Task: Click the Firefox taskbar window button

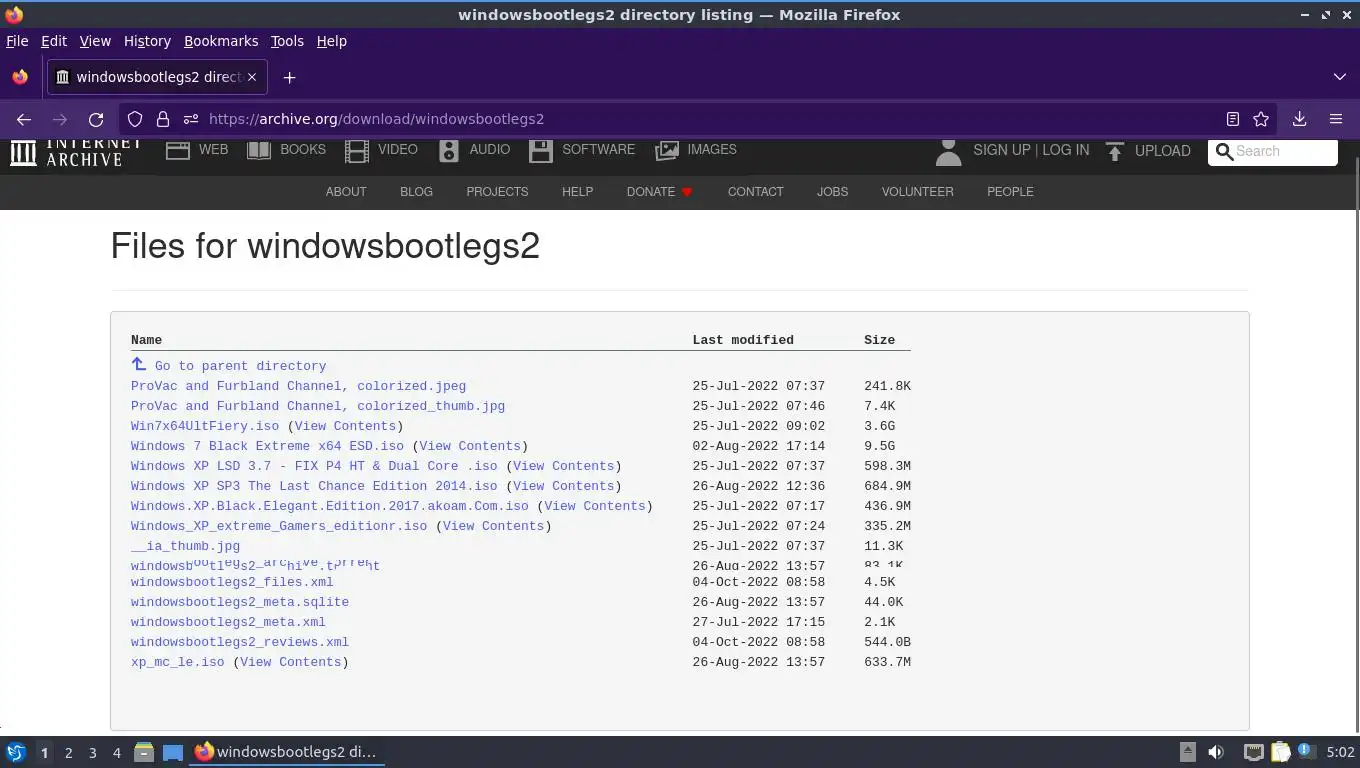Action: click(287, 752)
